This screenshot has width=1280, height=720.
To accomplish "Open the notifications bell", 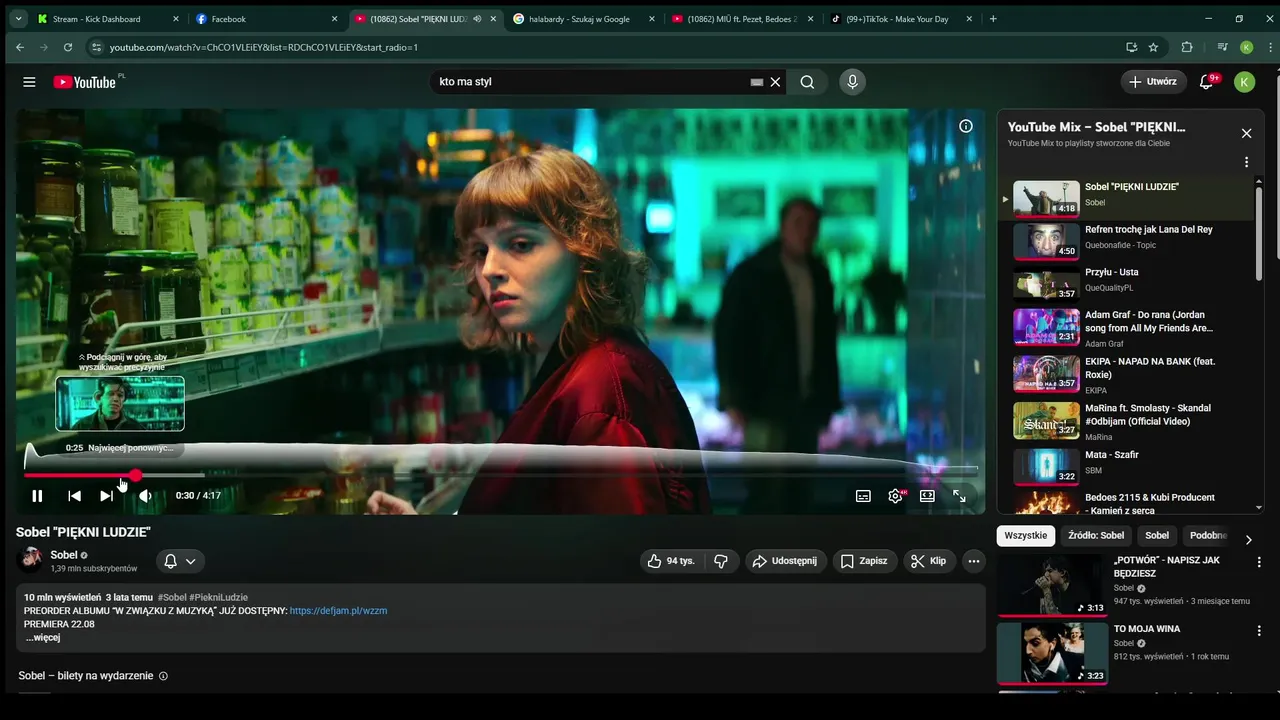I will (x=1206, y=82).
